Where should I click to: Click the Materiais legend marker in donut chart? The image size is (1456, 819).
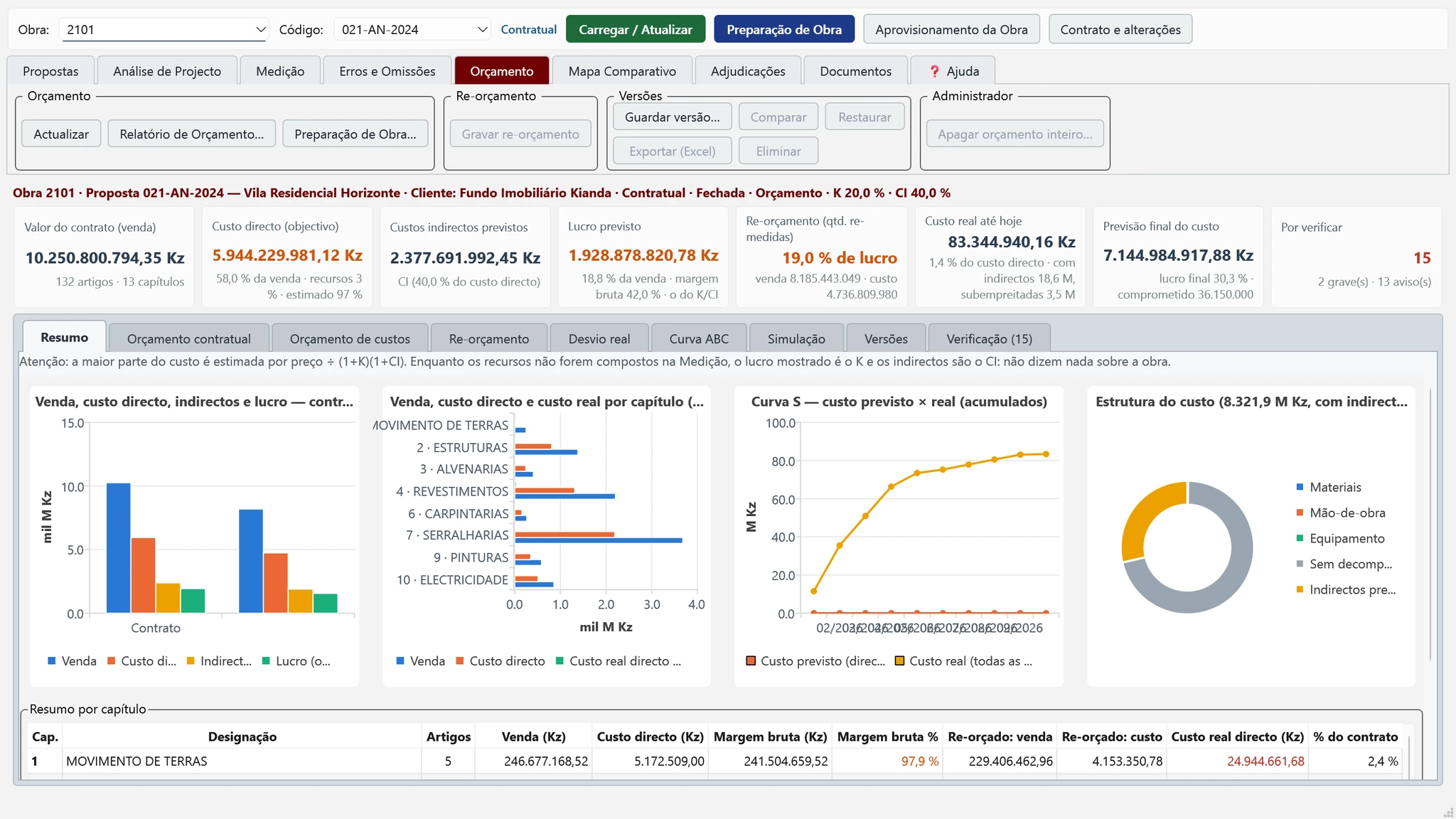(x=1300, y=487)
